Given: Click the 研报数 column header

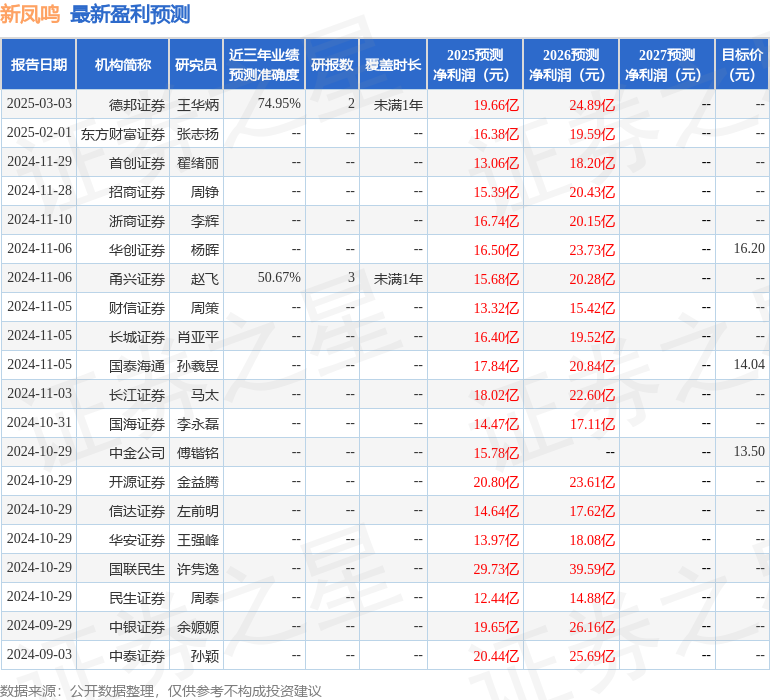Looking at the screenshot, I should click(332, 64).
